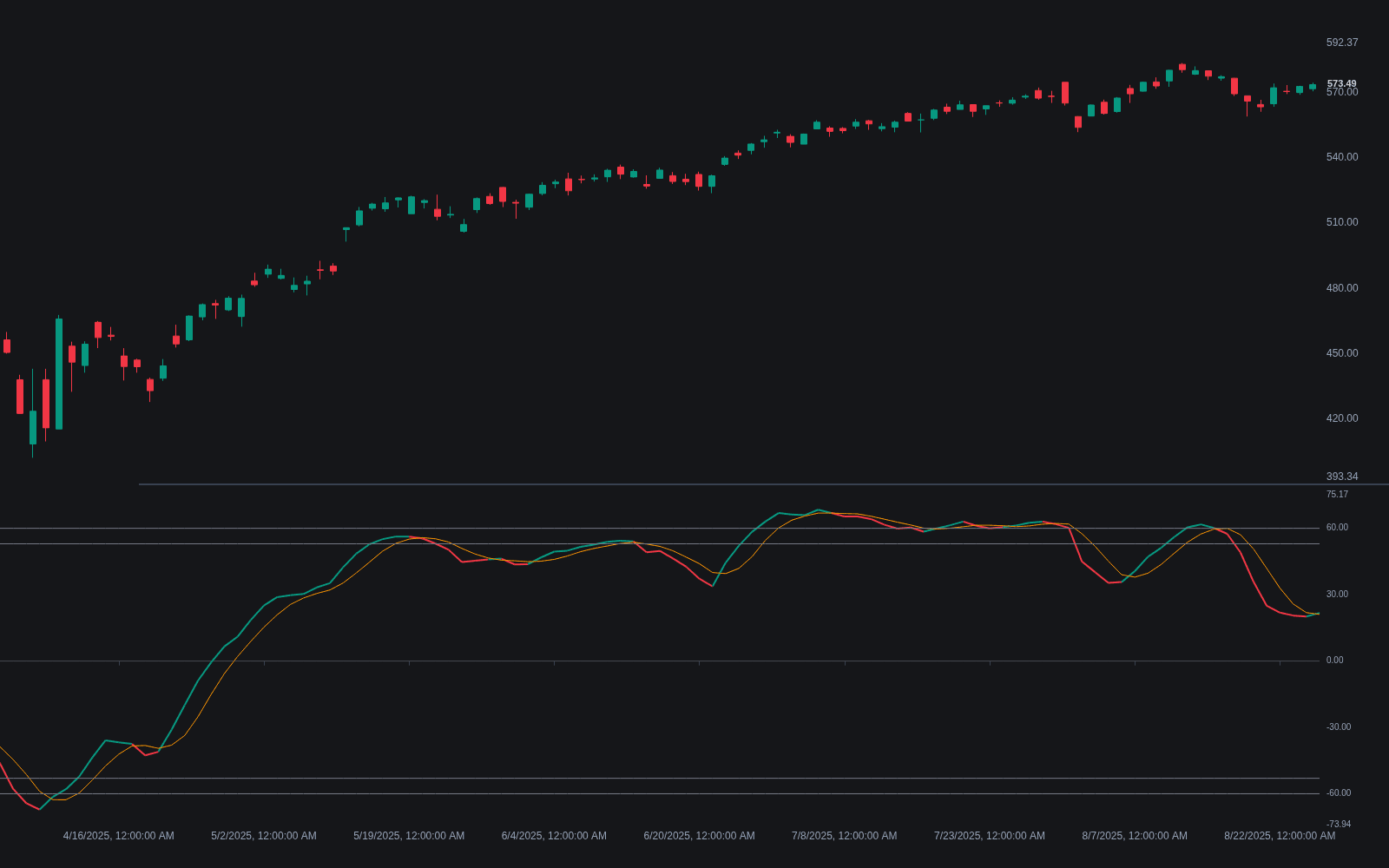Click the -73.94 oscillator minimum label
The image size is (1389, 868).
point(1339,825)
